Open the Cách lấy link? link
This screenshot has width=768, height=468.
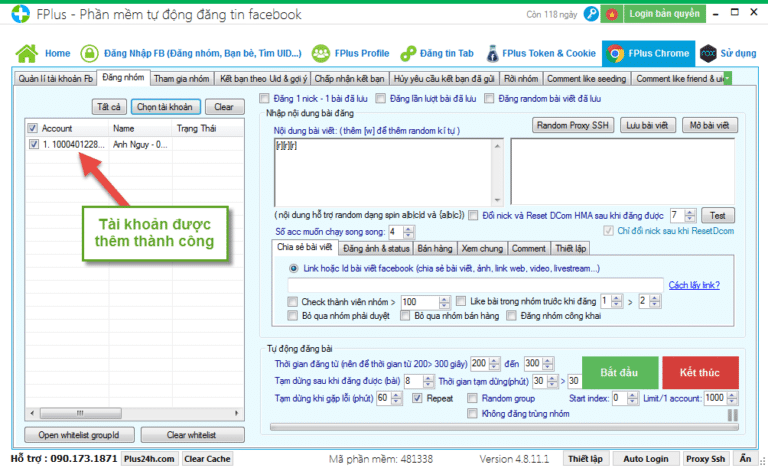click(x=694, y=285)
